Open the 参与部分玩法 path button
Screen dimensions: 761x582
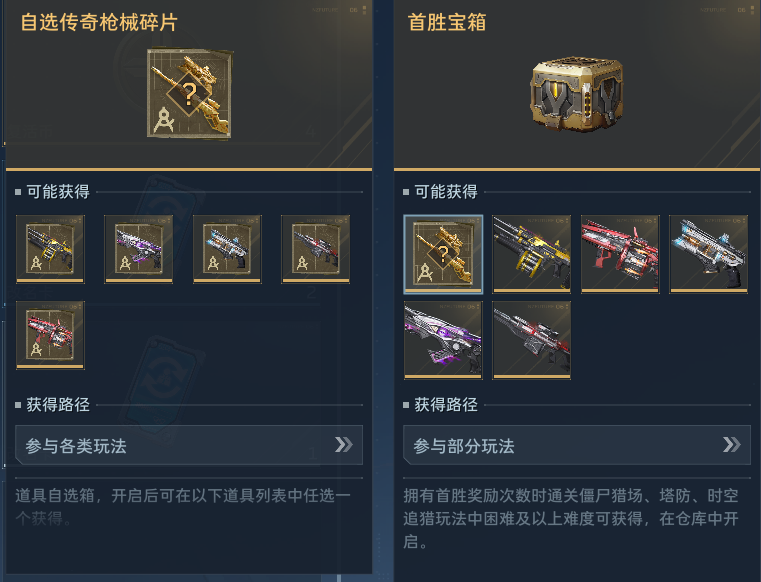click(577, 445)
